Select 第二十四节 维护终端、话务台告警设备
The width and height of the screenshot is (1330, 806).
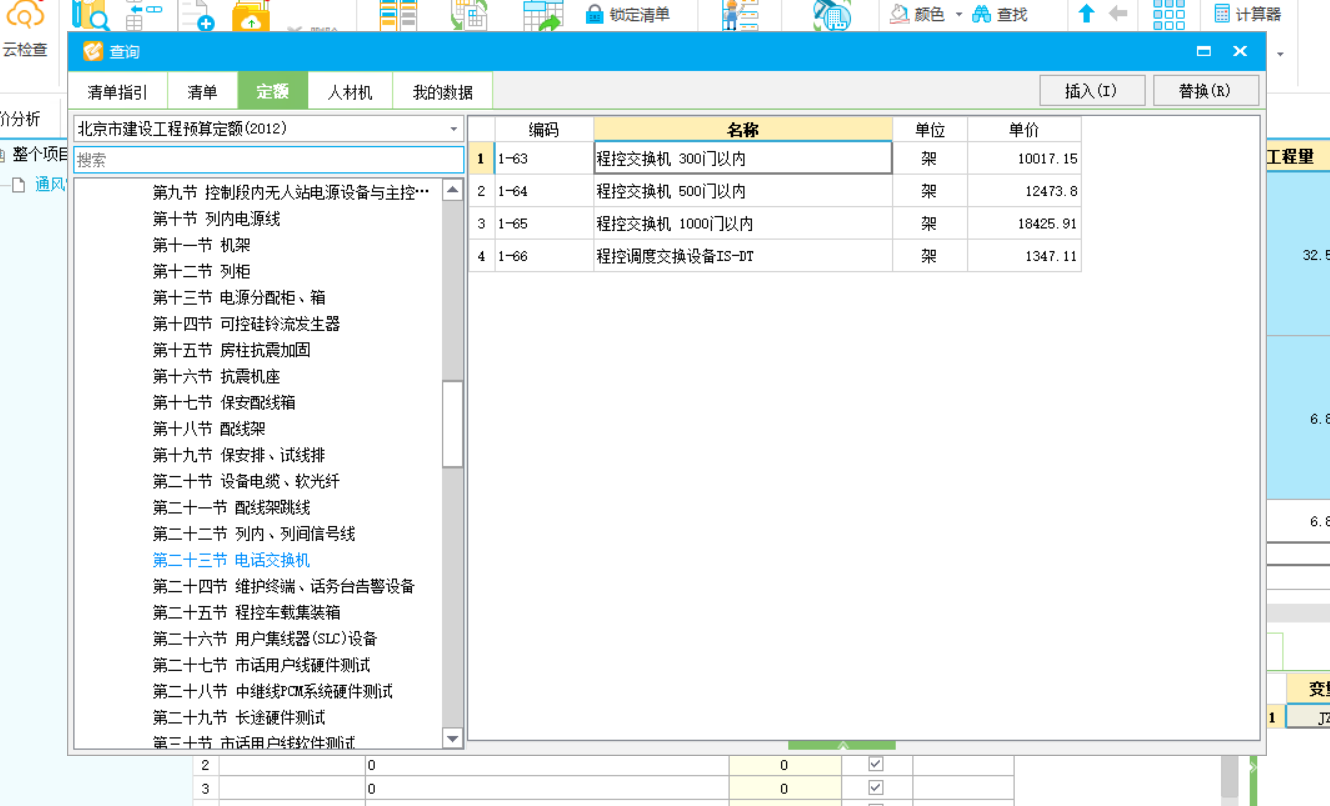tap(284, 586)
